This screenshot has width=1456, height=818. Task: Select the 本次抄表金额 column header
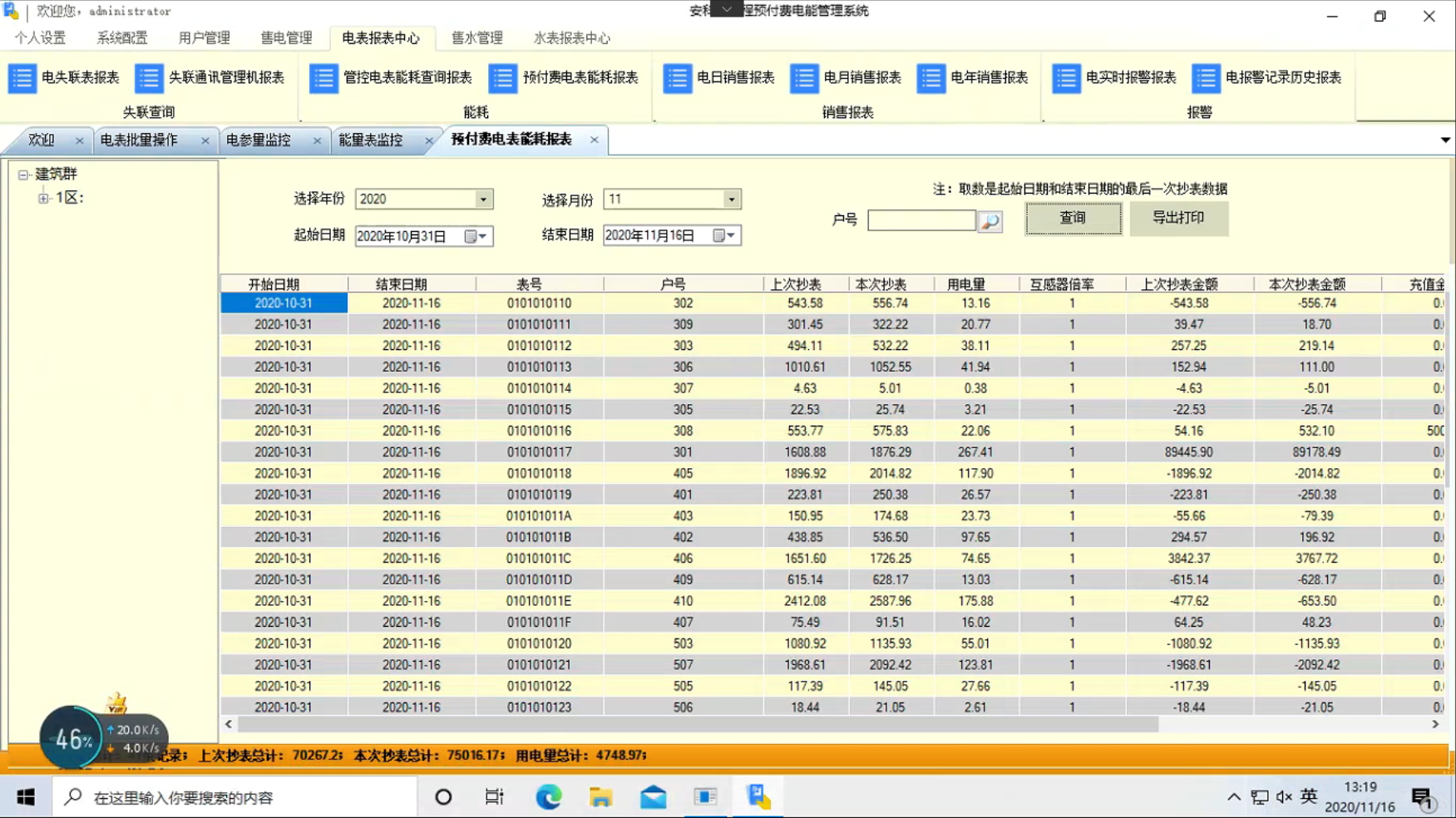click(1317, 284)
